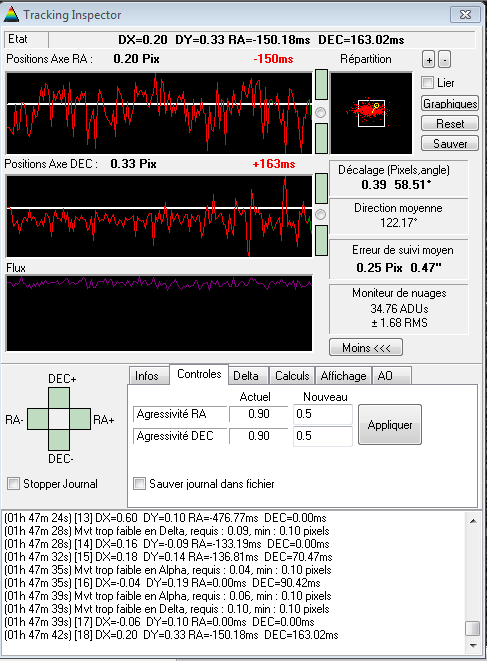Select the round button beside RA graph
Screen dimensions: 487x661
click(321, 113)
